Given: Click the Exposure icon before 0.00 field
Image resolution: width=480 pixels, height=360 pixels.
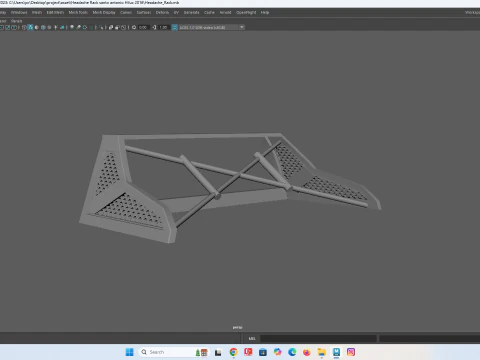Looking at the screenshot, I should pyautogui.click(x=134, y=27).
